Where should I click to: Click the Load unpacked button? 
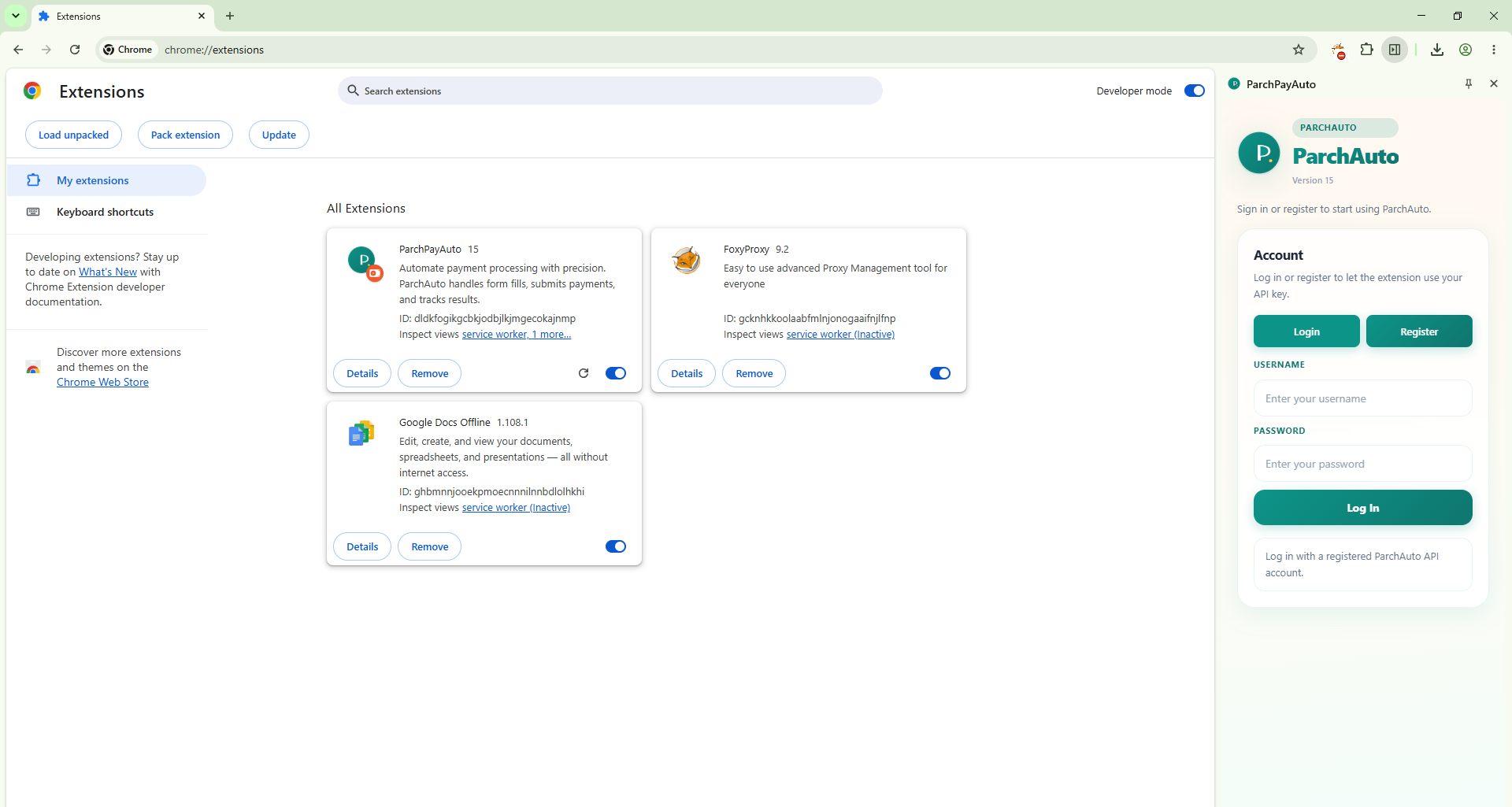pos(74,135)
